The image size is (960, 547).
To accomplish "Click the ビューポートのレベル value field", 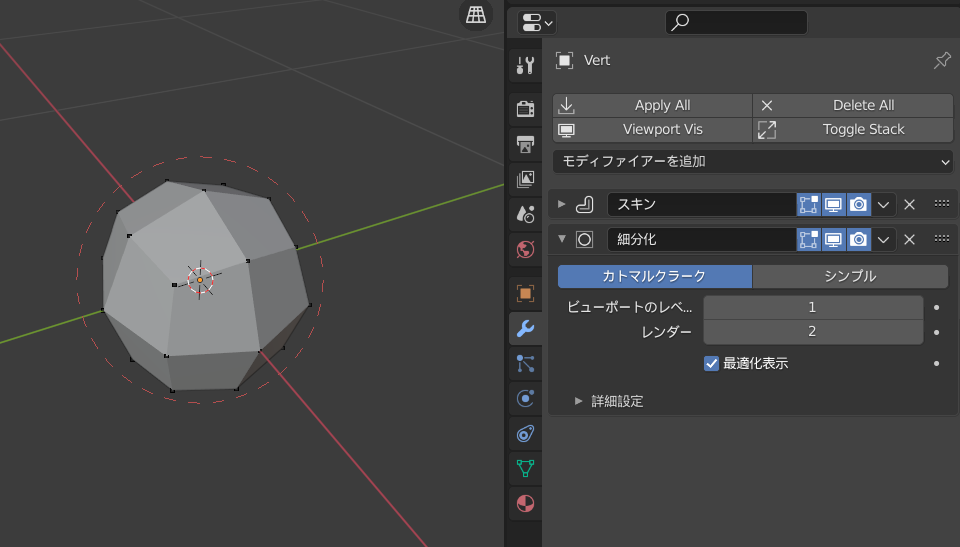I will tap(813, 307).
